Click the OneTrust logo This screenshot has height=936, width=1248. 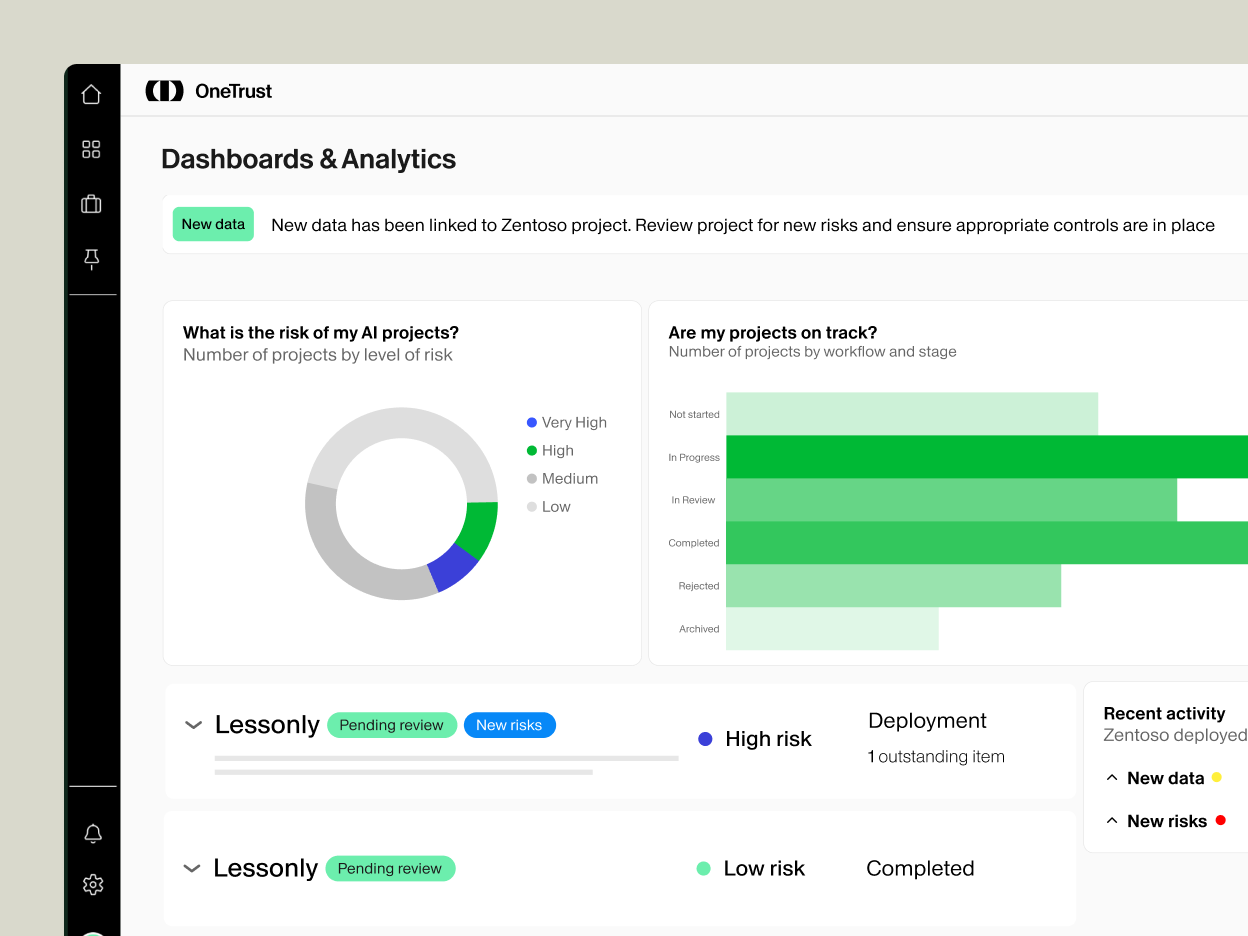[x=208, y=91]
